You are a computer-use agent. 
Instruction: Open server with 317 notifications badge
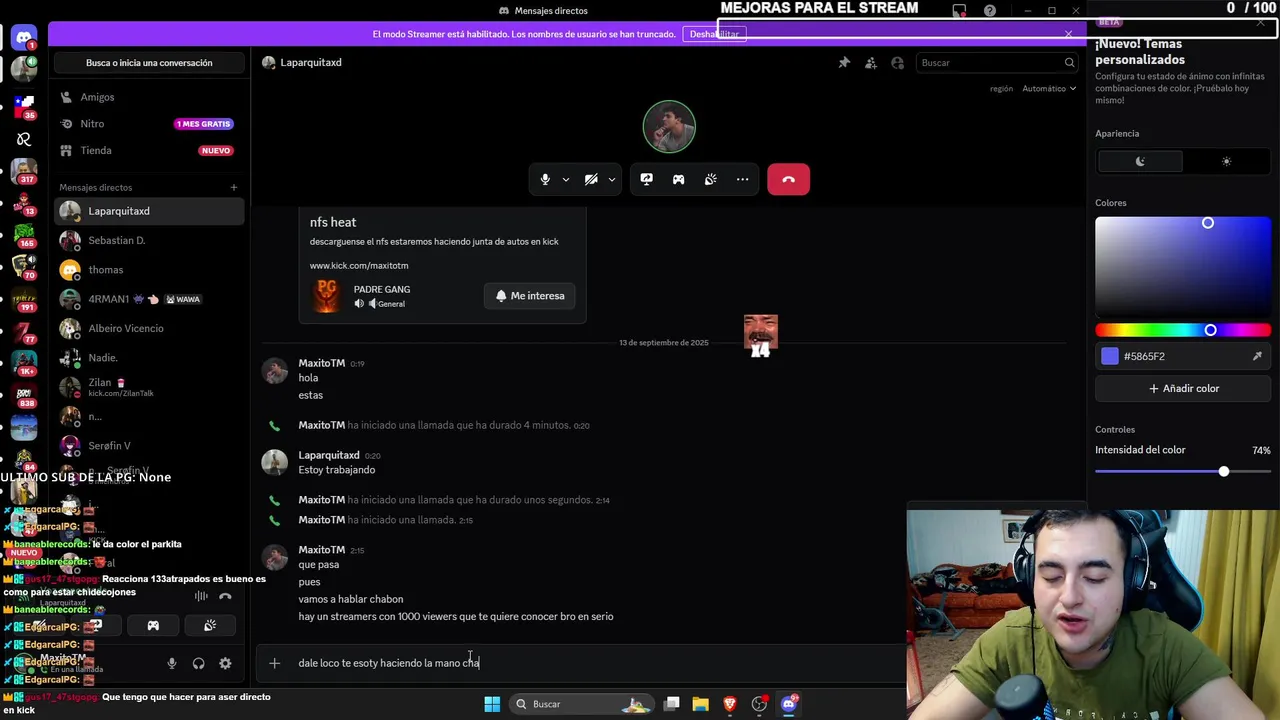(x=24, y=171)
